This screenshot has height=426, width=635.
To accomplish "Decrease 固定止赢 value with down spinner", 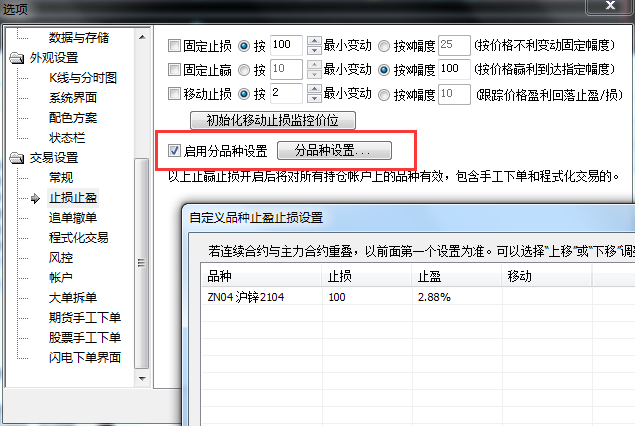I will 314,75.
